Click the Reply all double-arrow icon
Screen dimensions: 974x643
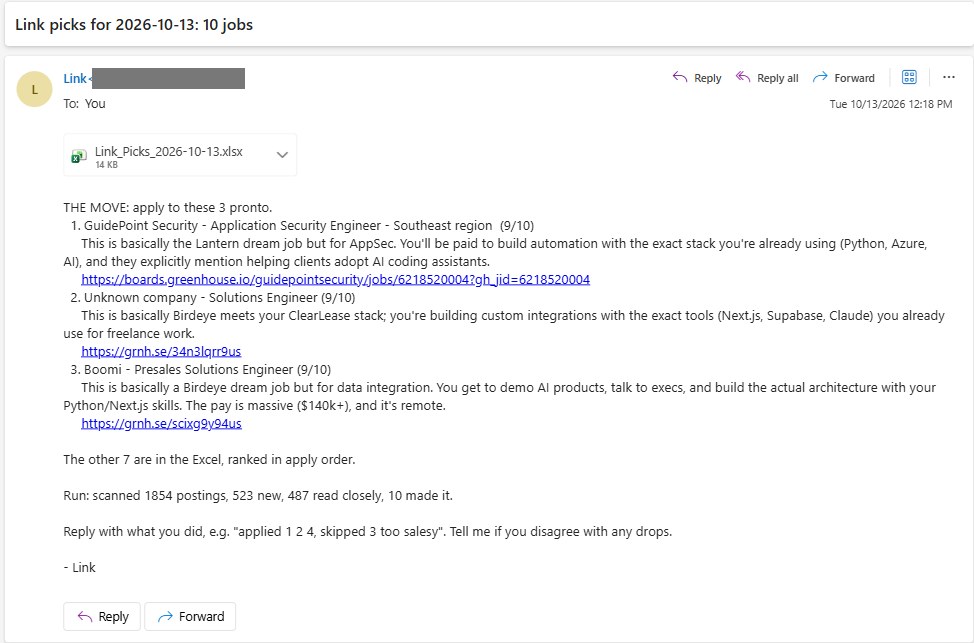click(743, 77)
